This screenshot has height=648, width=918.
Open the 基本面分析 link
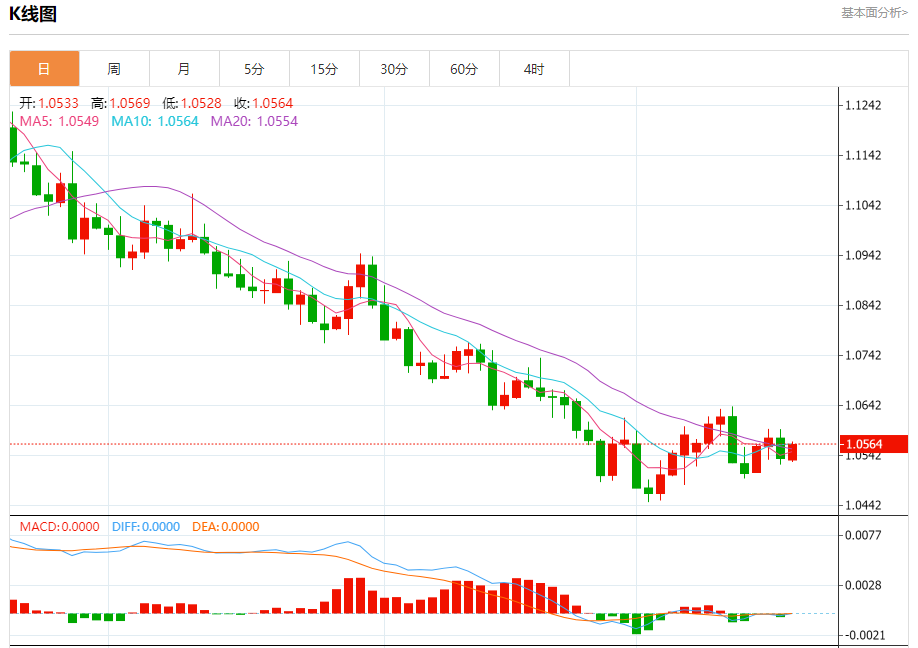[875, 12]
